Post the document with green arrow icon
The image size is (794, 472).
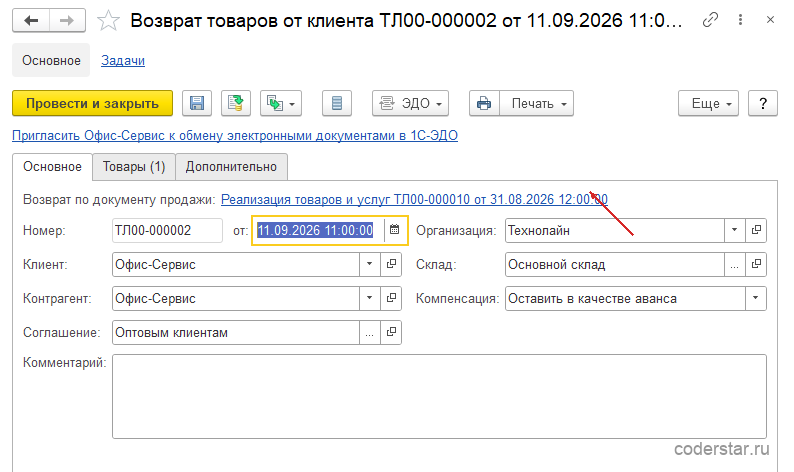[235, 103]
